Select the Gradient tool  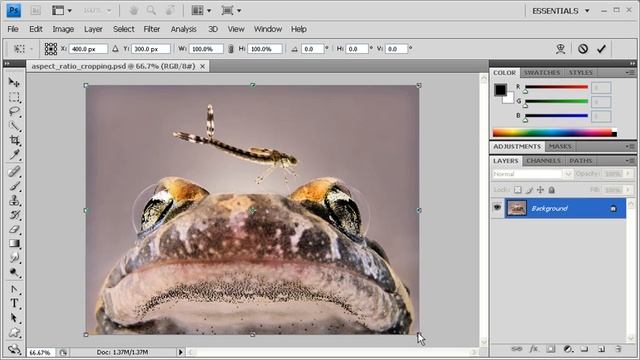pos(14,243)
